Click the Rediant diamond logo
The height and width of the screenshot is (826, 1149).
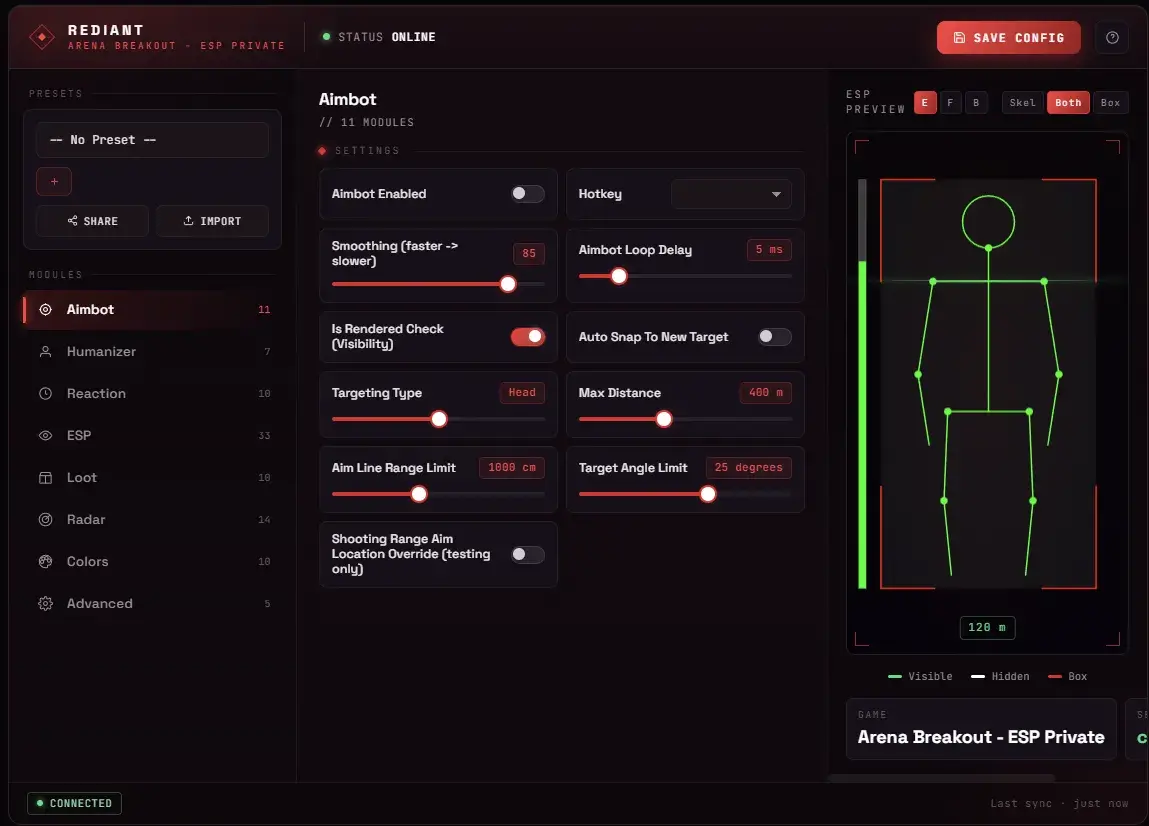click(42, 37)
